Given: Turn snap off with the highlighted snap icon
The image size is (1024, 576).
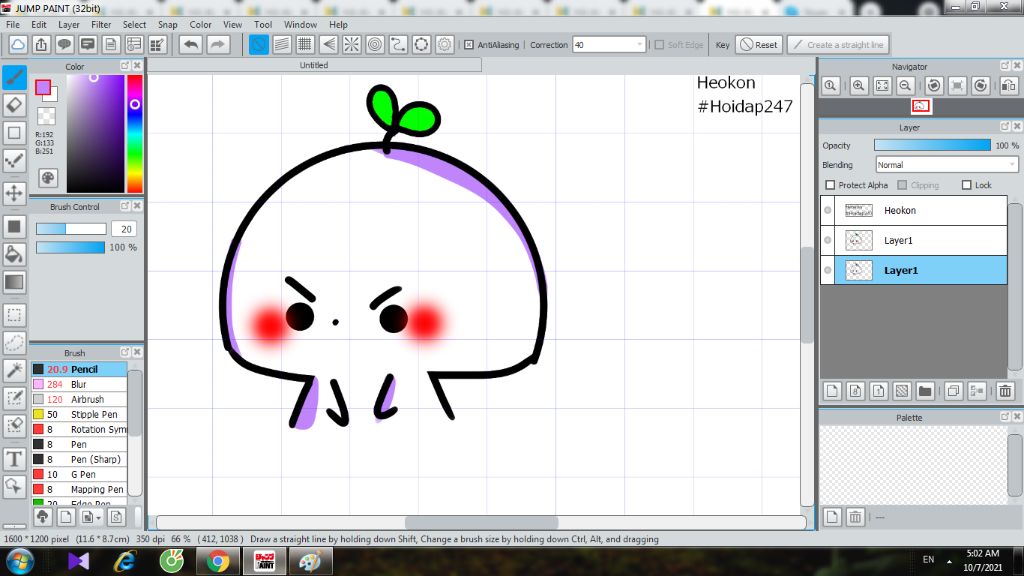Looking at the screenshot, I should [x=259, y=44].
